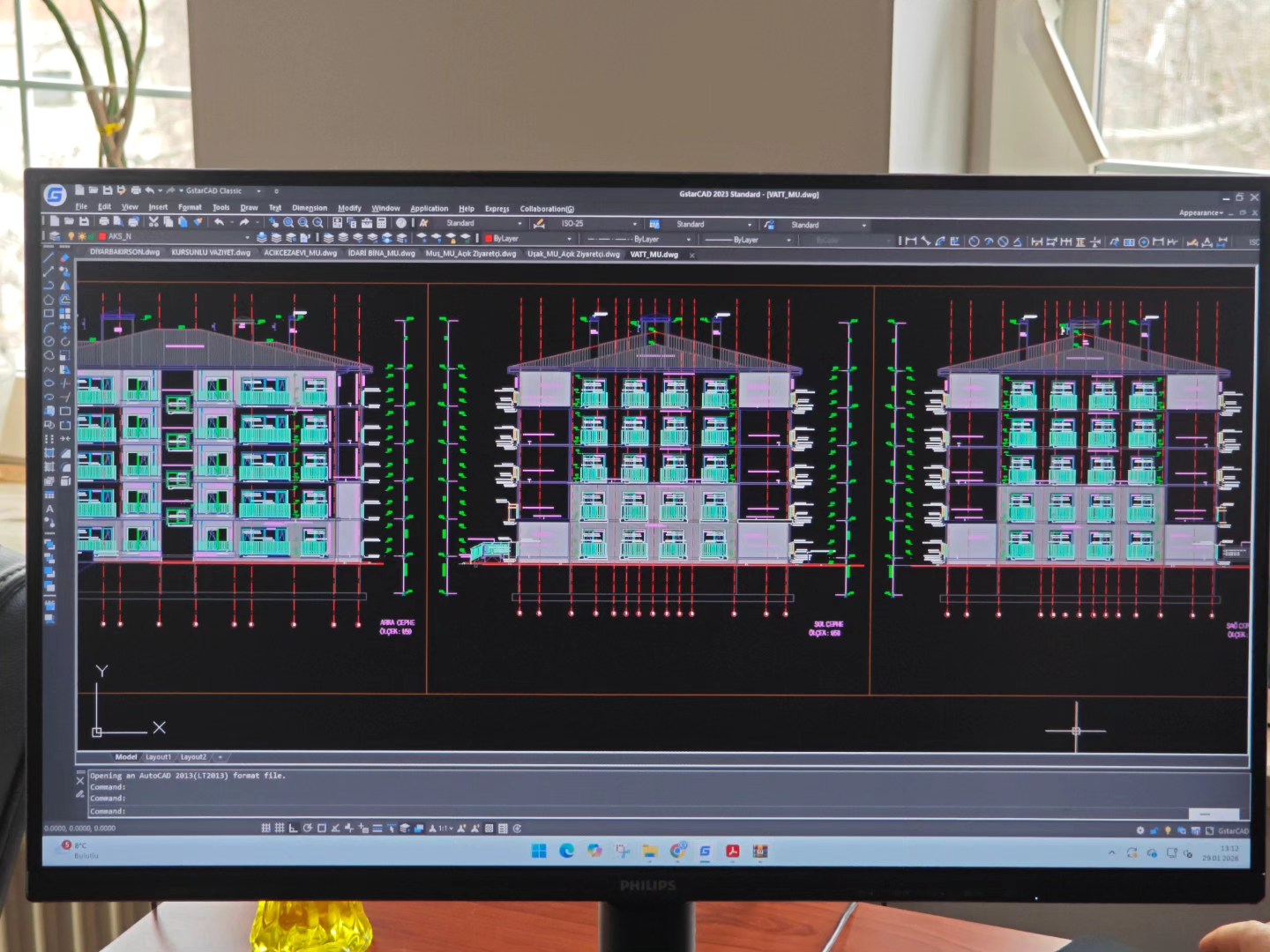Viewport: 1270px width, 952px height.
Task: Click the Print icon in the standard toolbar
Action: (104, 221)
